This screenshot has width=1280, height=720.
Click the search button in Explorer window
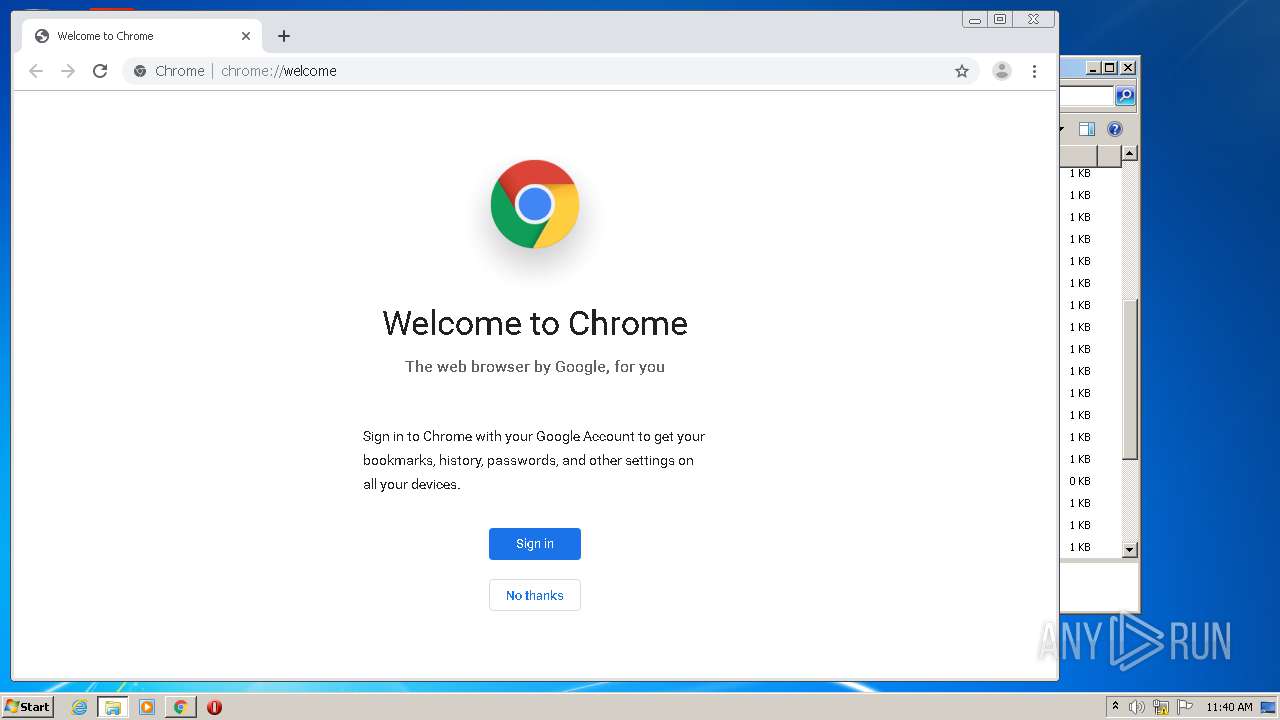(1125, 96)
